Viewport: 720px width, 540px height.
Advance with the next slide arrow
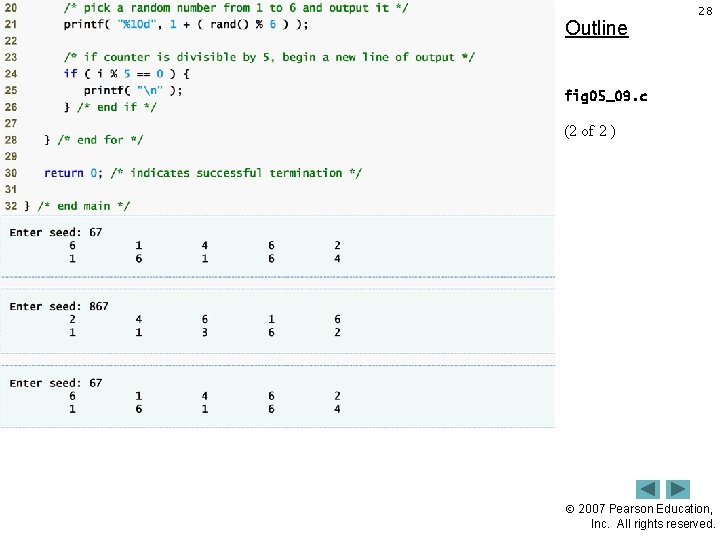point(678,489)
